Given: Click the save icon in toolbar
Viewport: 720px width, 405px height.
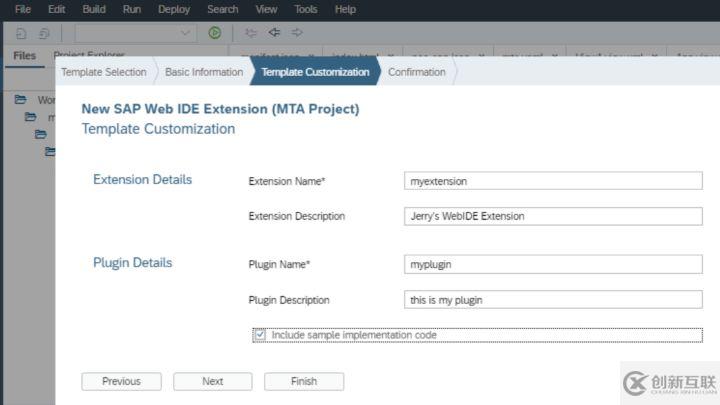Looking at the screenshot, I should click(x=21, y=32).
